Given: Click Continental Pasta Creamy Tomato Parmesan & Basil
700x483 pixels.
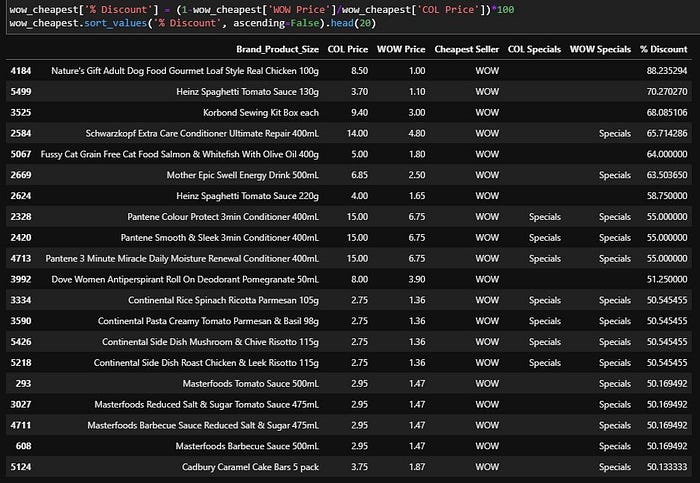Looking at the screenshot, I should pyautogui.click(x=208, y=321).
